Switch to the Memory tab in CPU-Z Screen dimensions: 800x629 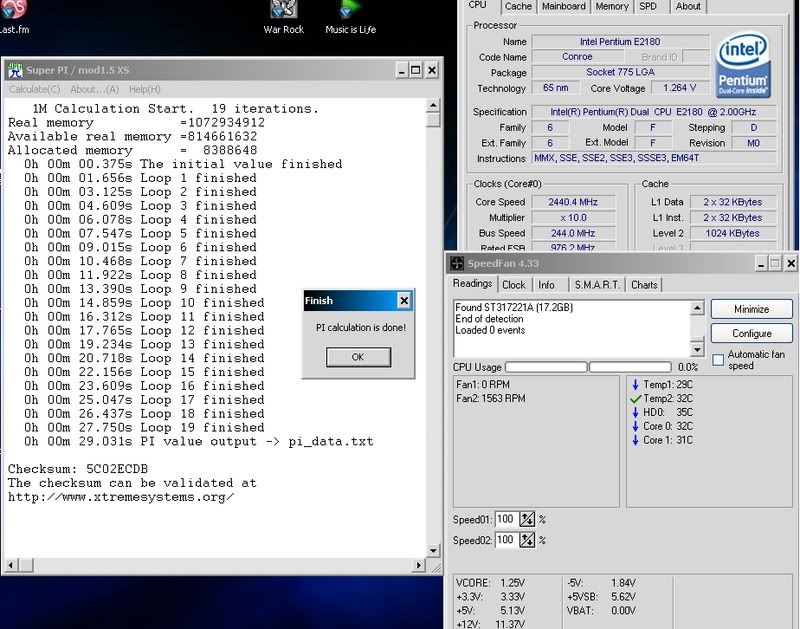(612, 6)
